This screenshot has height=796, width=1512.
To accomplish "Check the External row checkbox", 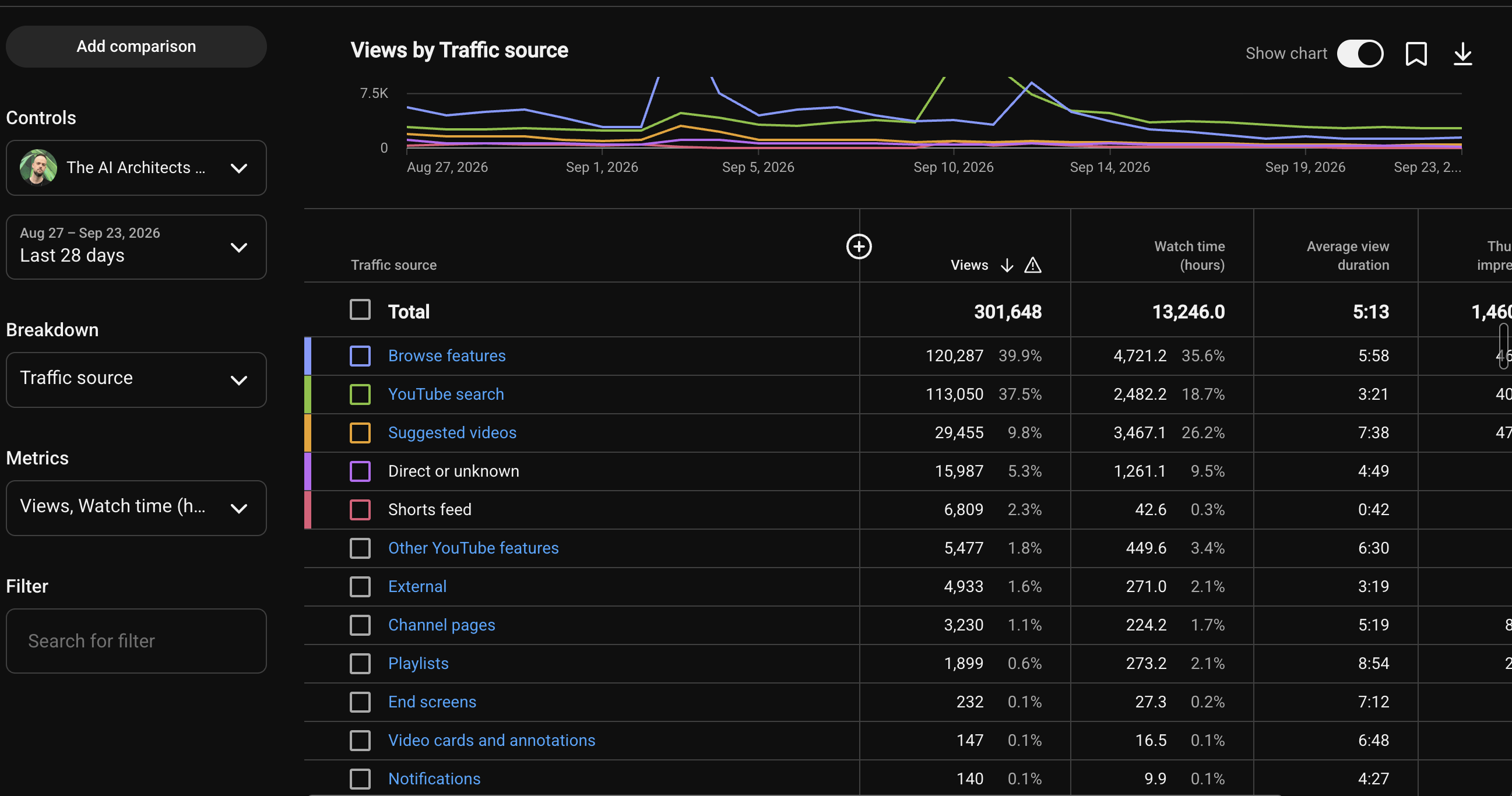I will click(x=360, y=586).
